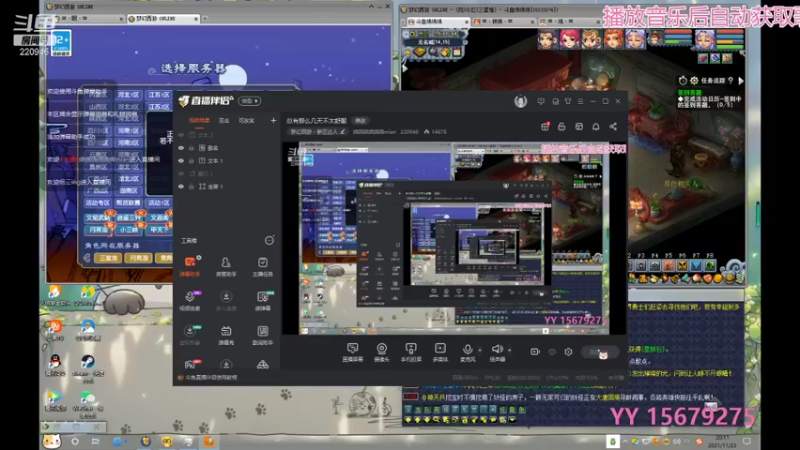Click the task tracker help question mark

click(731, 81)
